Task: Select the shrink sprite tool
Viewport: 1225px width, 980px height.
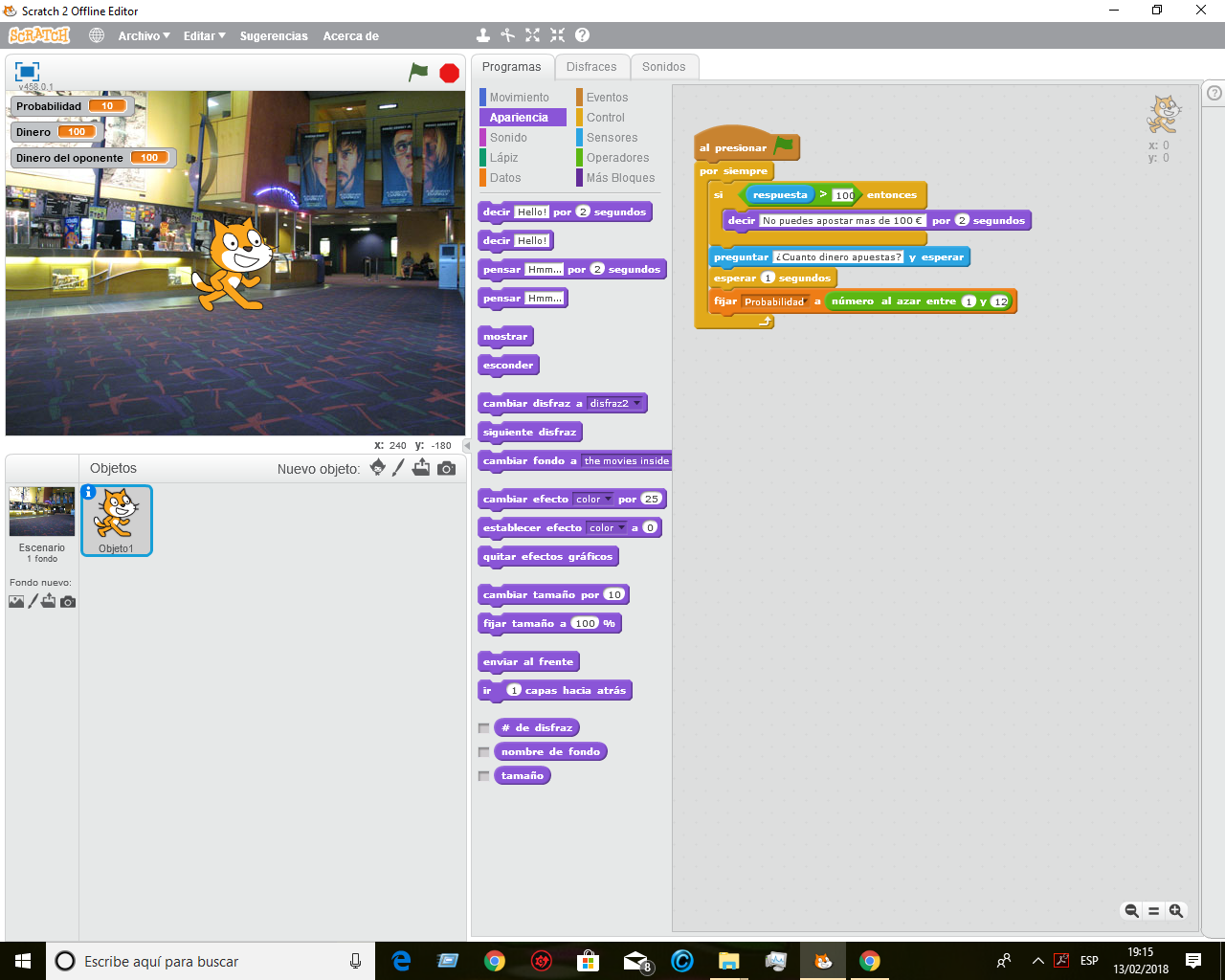Action: tap(557, 35)
